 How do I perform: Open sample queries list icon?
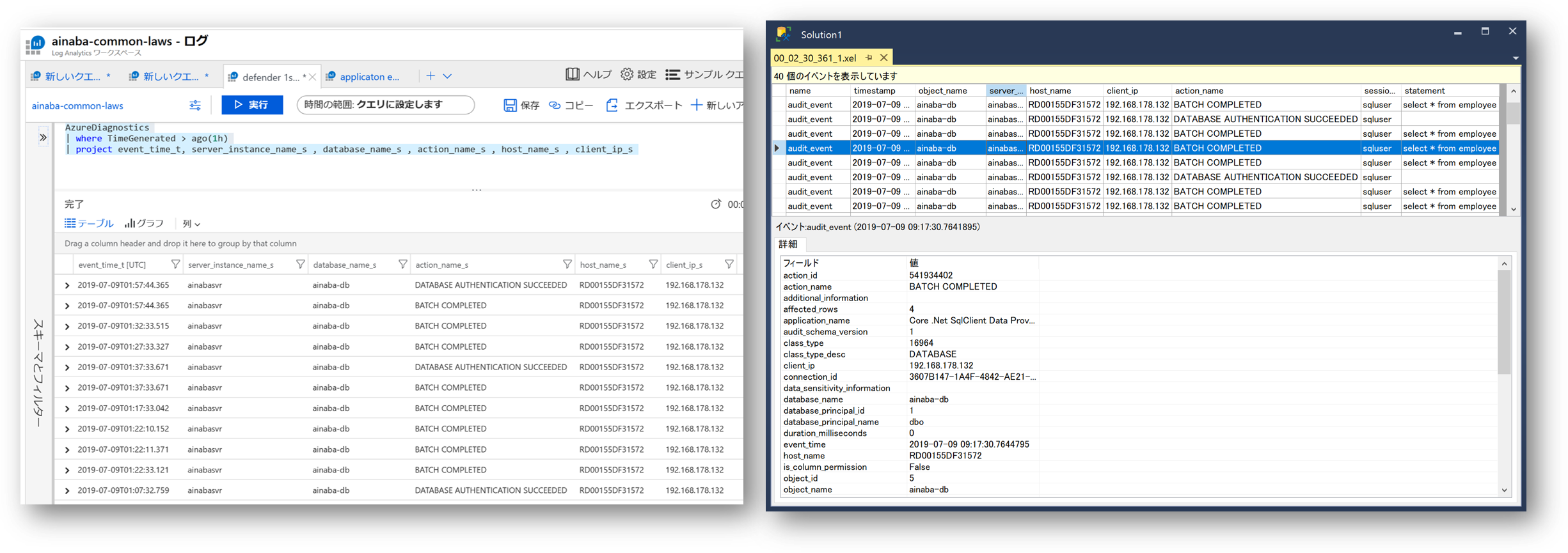click(x=672, y=75)
